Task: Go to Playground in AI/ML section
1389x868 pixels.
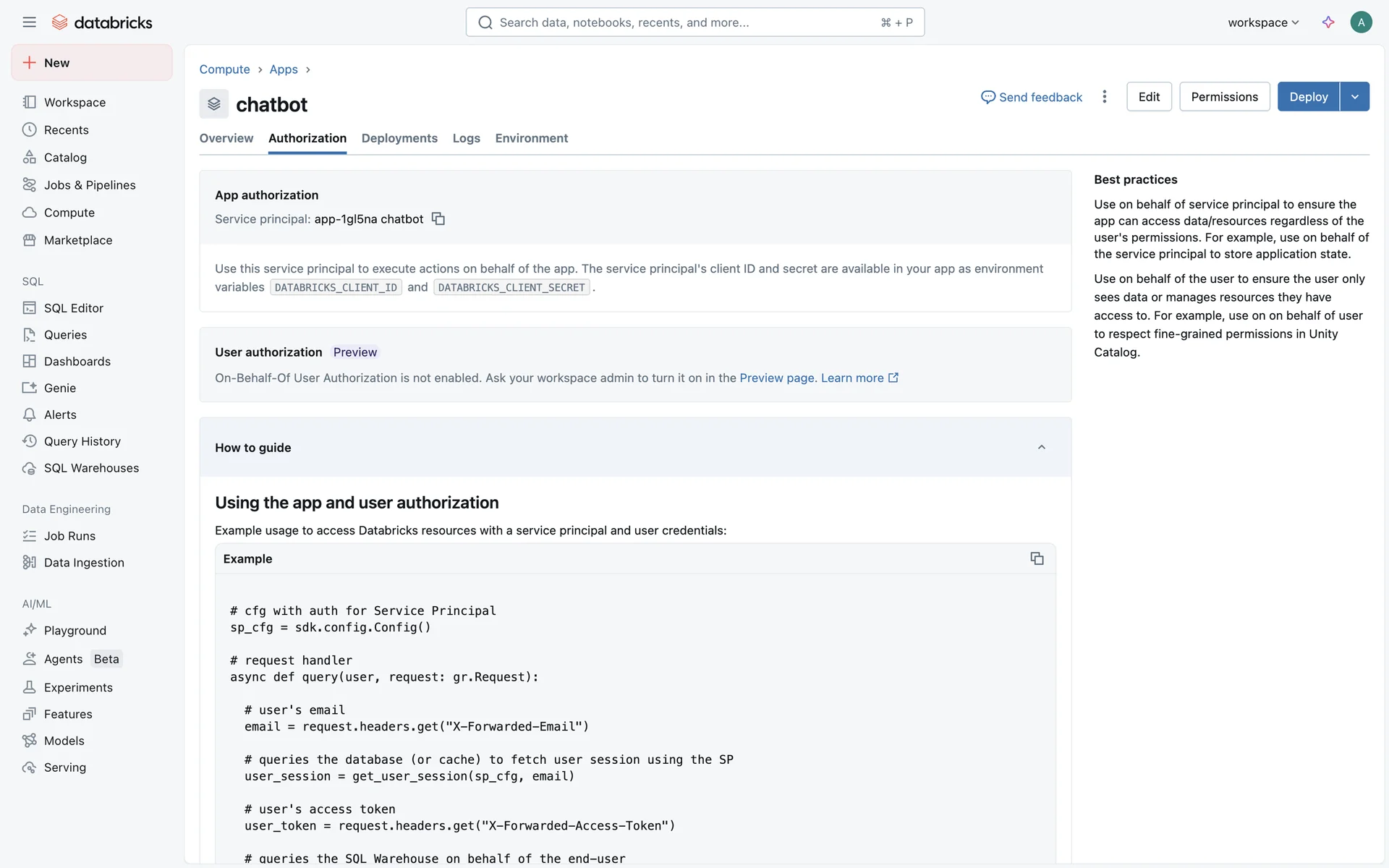Action: 75,630
